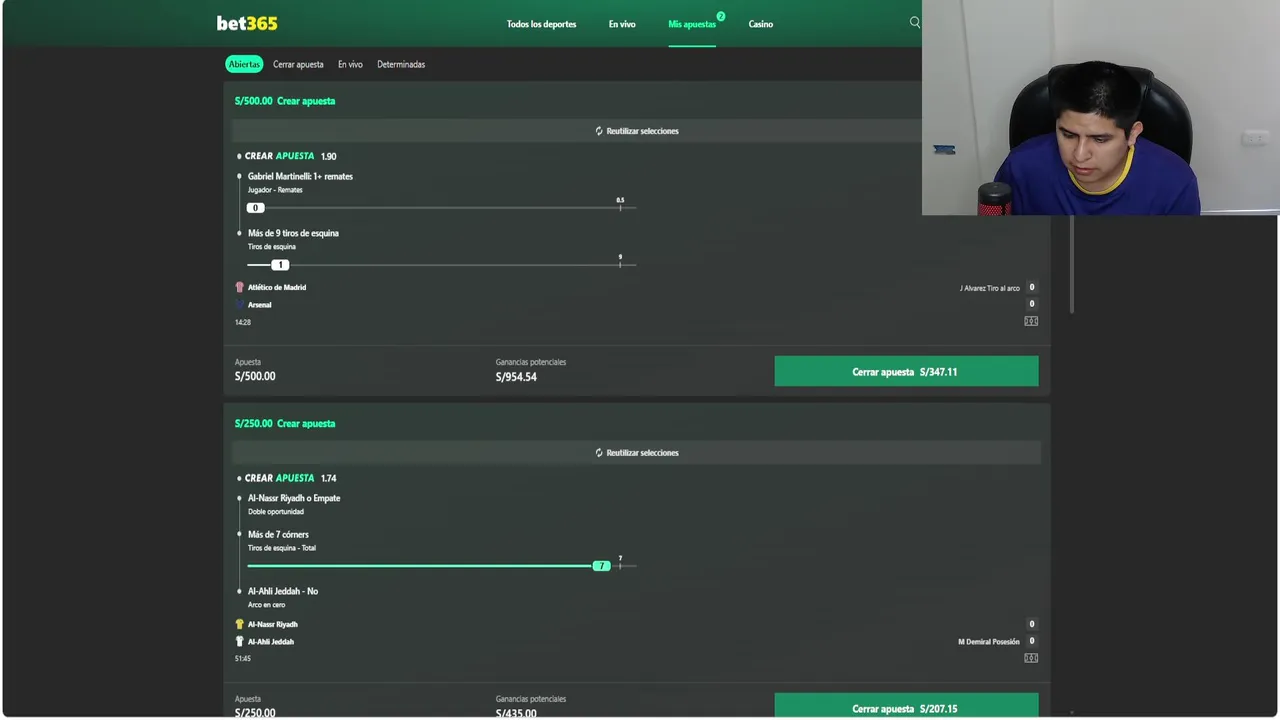Switch to Cerrar apuesta tab

tap(298, 64)
